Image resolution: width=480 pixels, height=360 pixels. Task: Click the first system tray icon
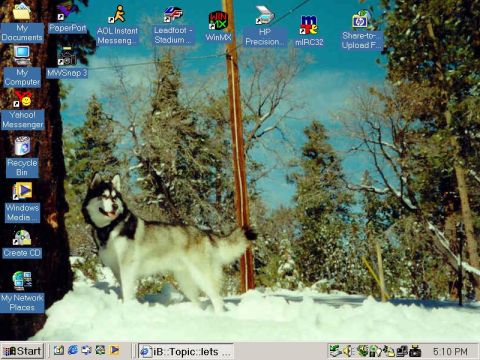[335, 351]
